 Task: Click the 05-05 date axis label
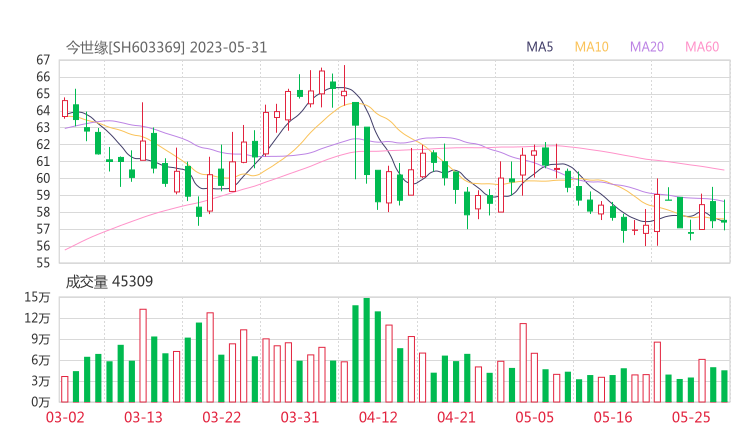click(x=534, y=417)
